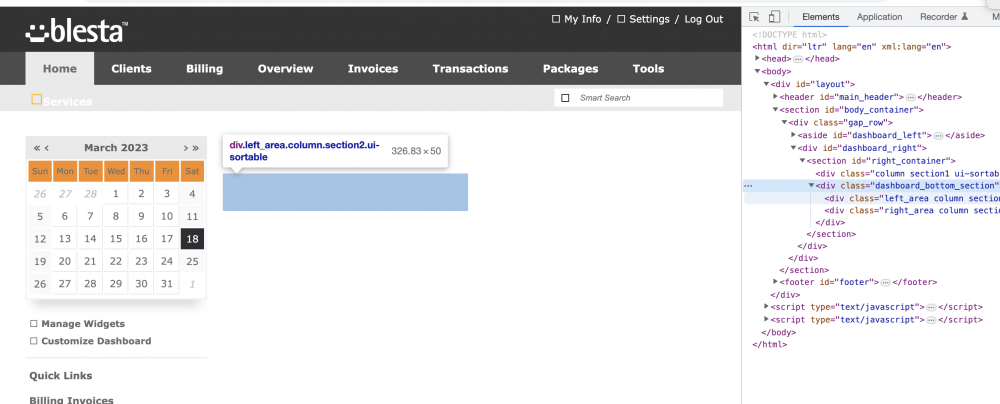Expand the head element
Viewport: 1000px width, 404px height.
(x=758, y=59)
